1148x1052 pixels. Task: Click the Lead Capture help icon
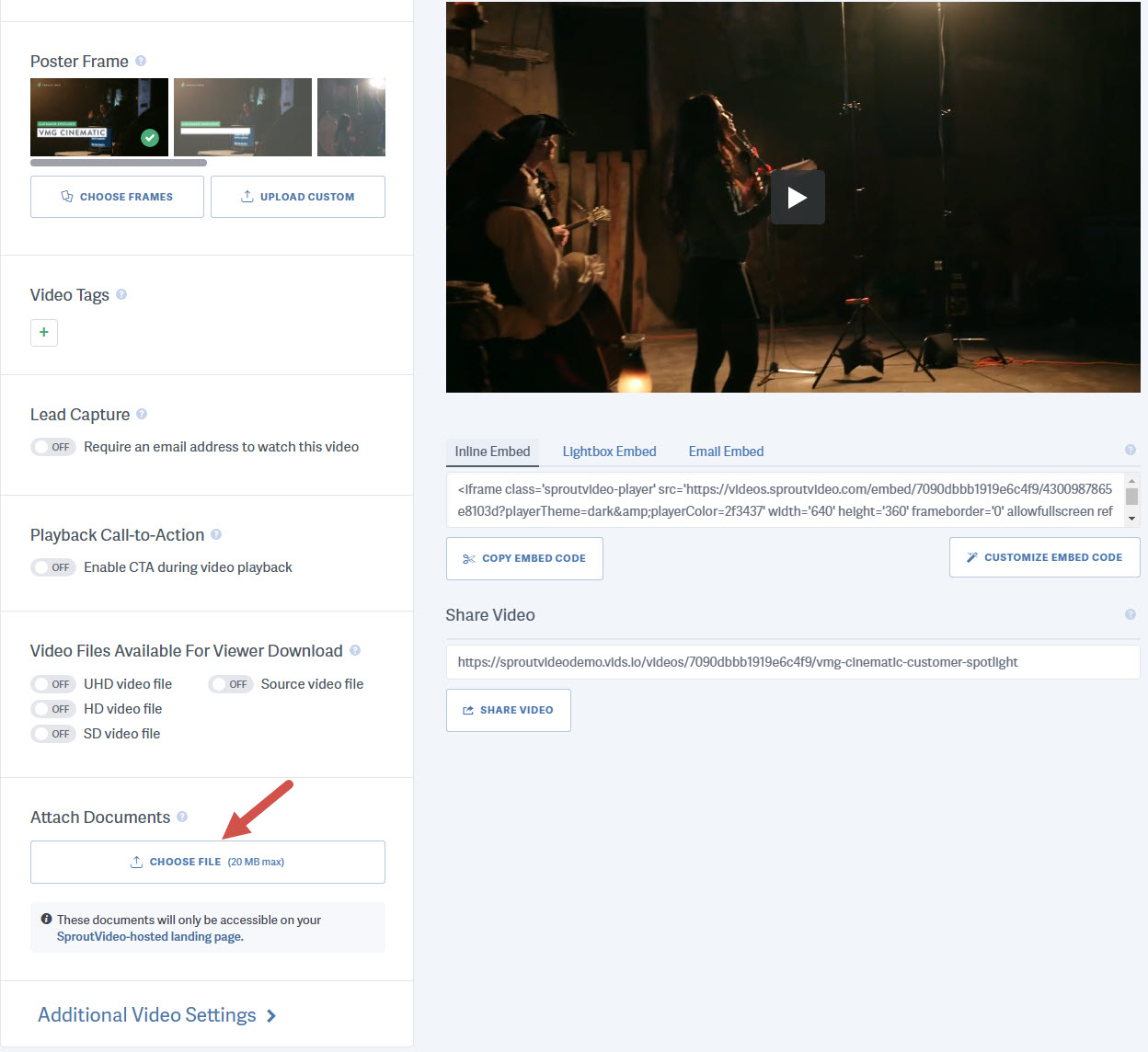[142, 414]
